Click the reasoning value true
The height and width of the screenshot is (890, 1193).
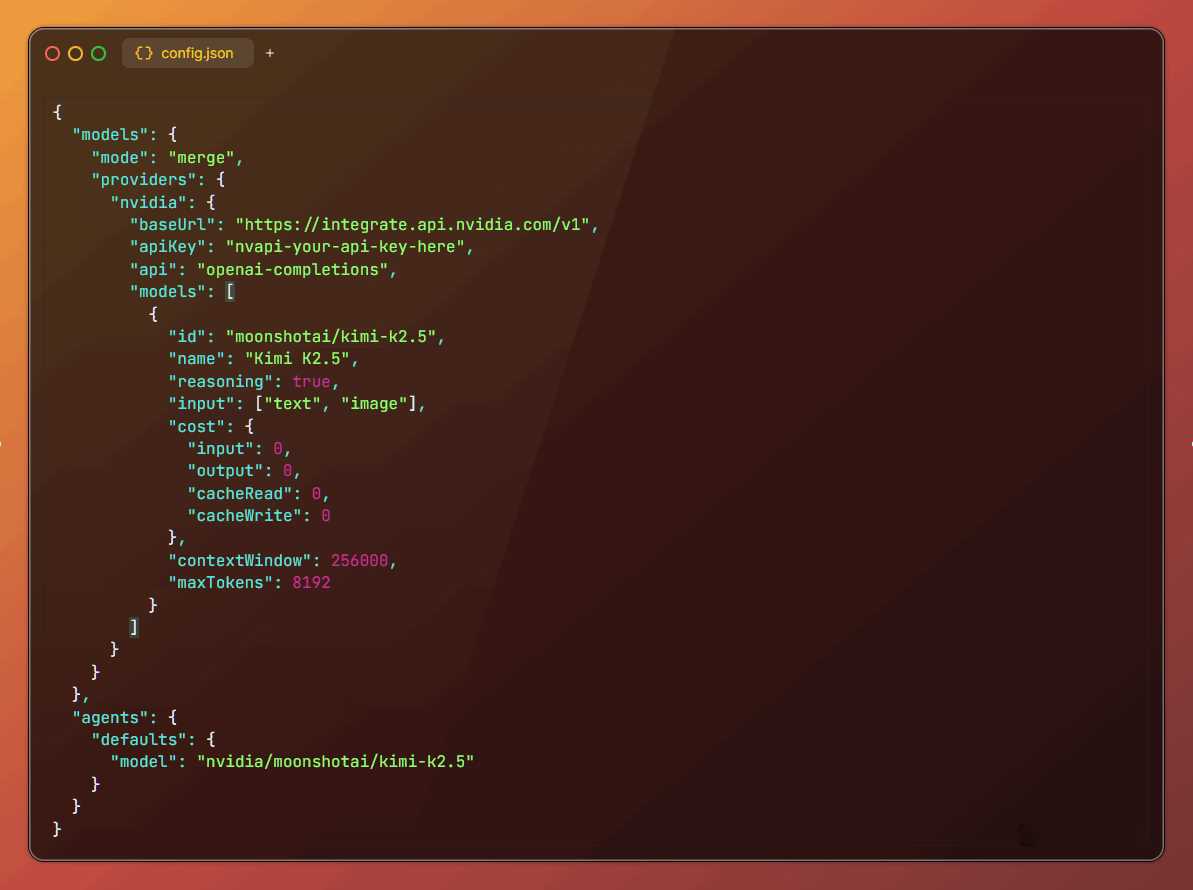311,381
